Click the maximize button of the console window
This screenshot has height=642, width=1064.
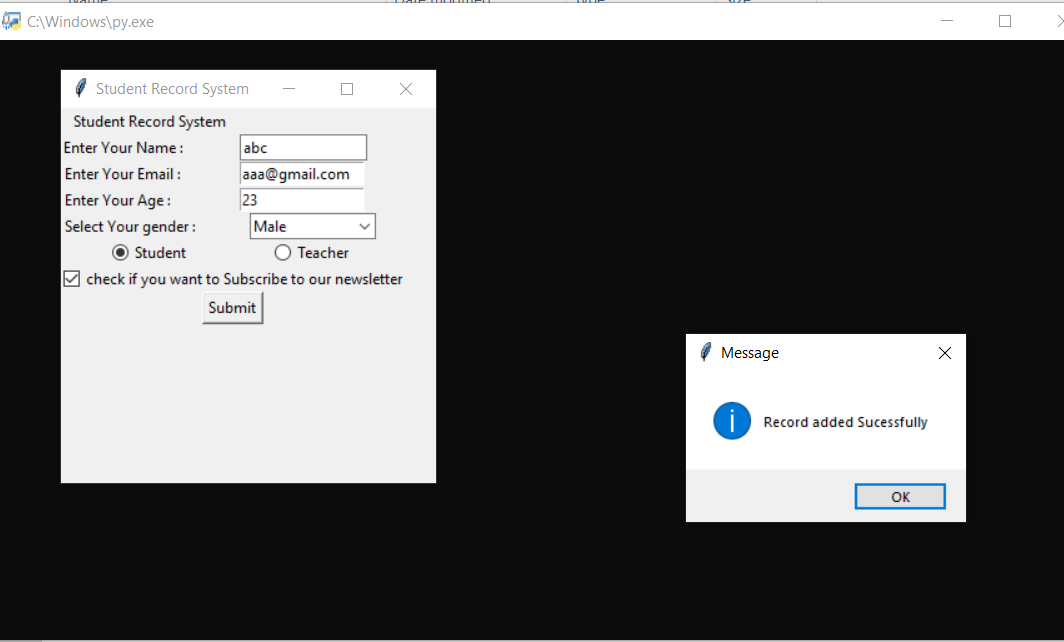(x=1004, y=20)
